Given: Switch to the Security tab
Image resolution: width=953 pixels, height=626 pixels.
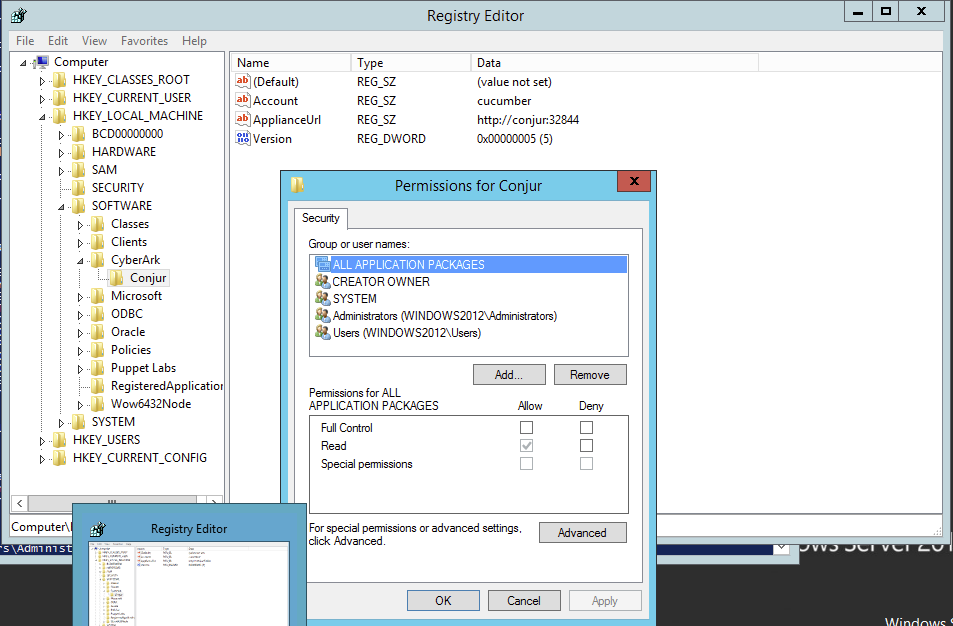Looking at the screenshot, I should click(x=320, y=218).
